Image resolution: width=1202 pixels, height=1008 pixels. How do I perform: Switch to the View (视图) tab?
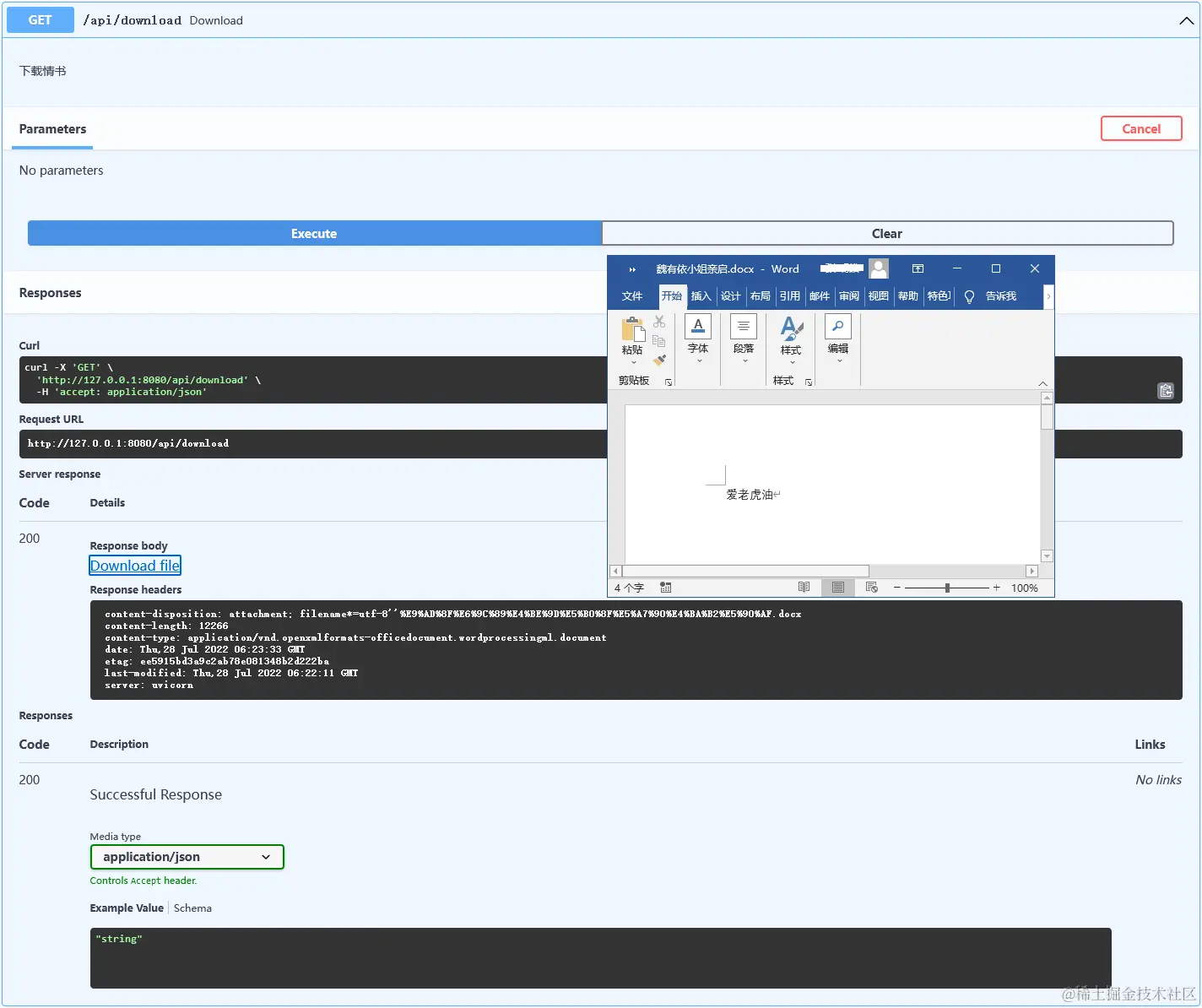pyautogui.click(x=879, y=296)
